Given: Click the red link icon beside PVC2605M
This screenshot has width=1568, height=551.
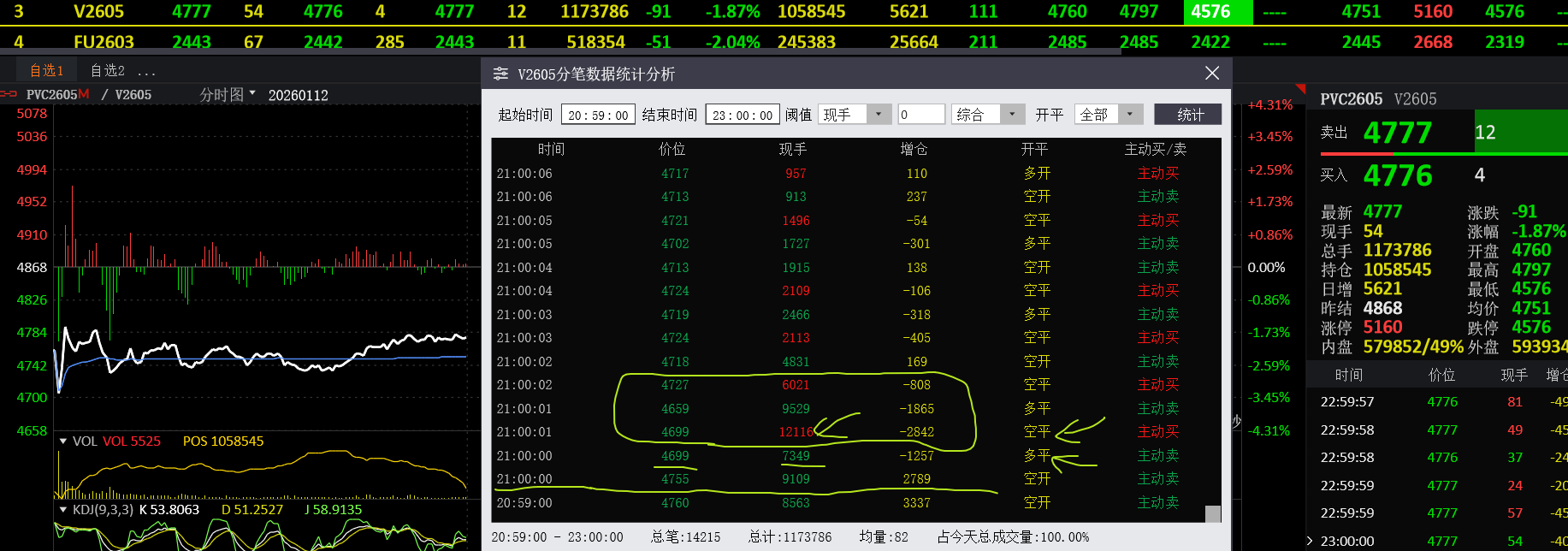Looking at the screenshot, I should [x=9, y=94].
